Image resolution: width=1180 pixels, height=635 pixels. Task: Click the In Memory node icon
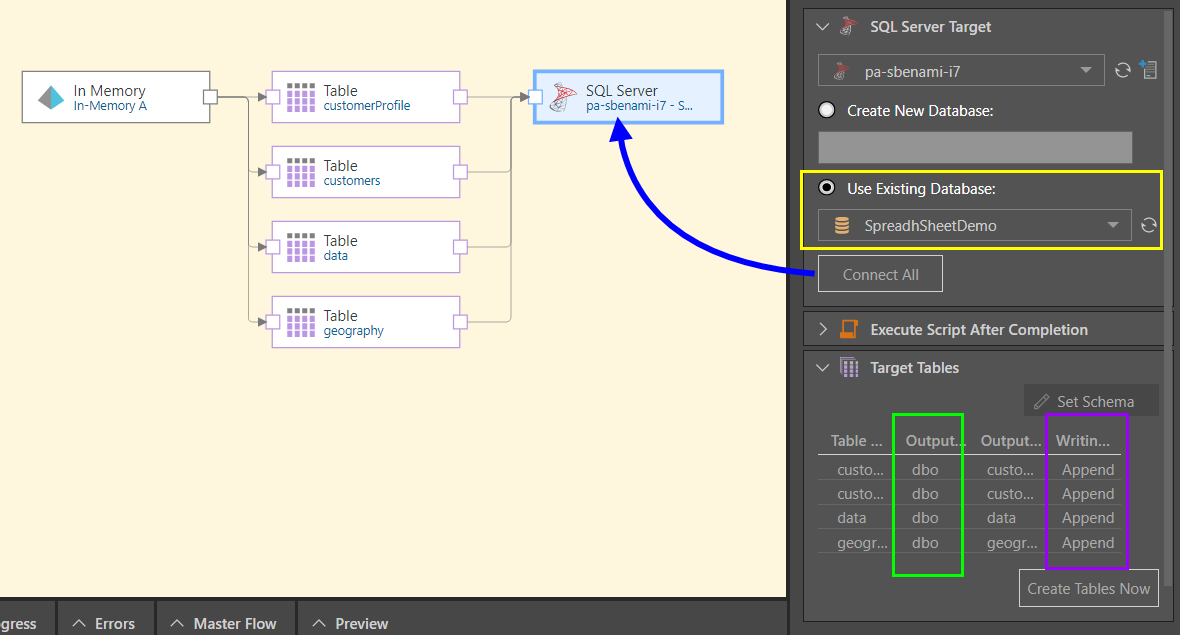51,97
